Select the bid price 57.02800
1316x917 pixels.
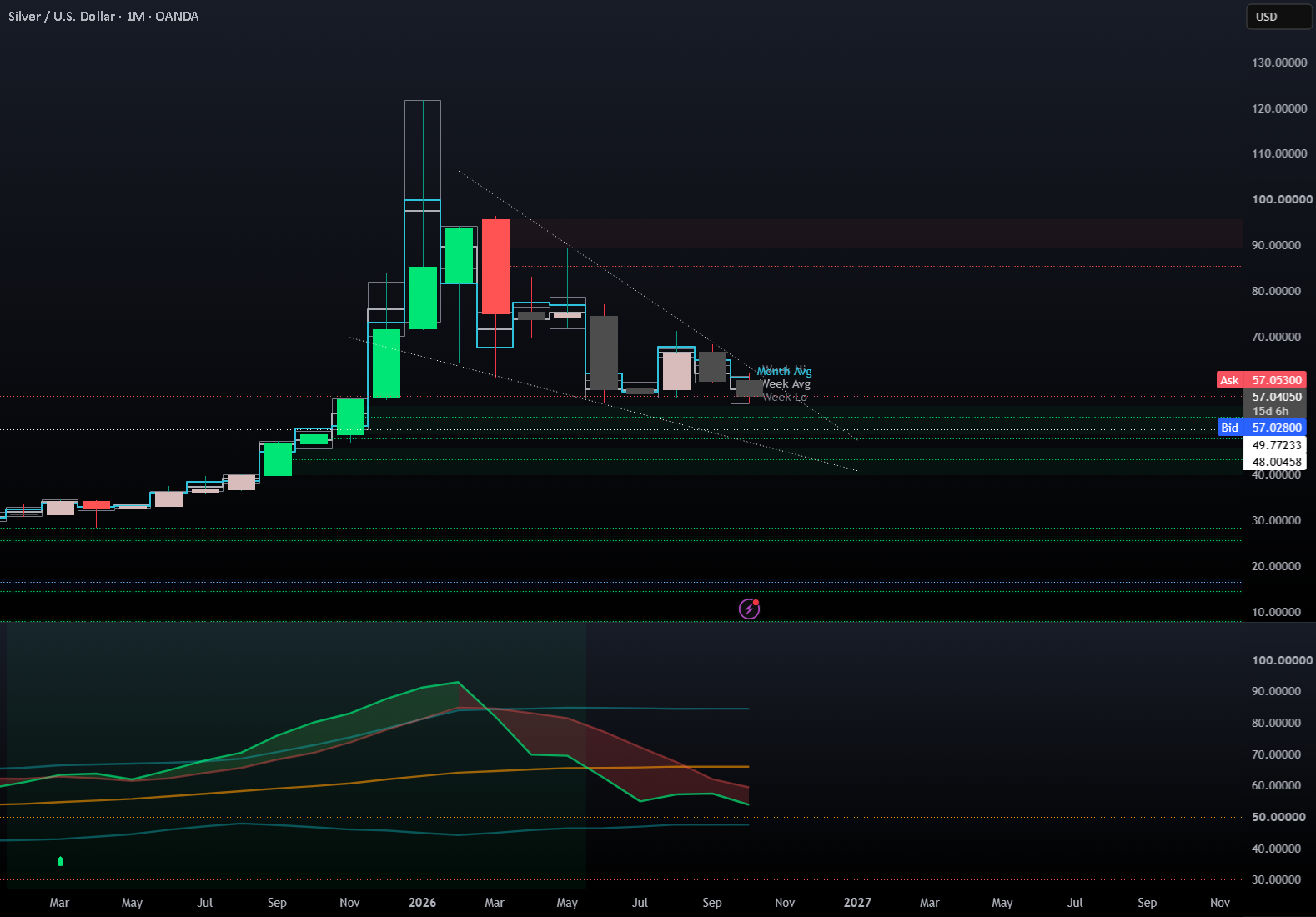click(x=1276, y=428)
